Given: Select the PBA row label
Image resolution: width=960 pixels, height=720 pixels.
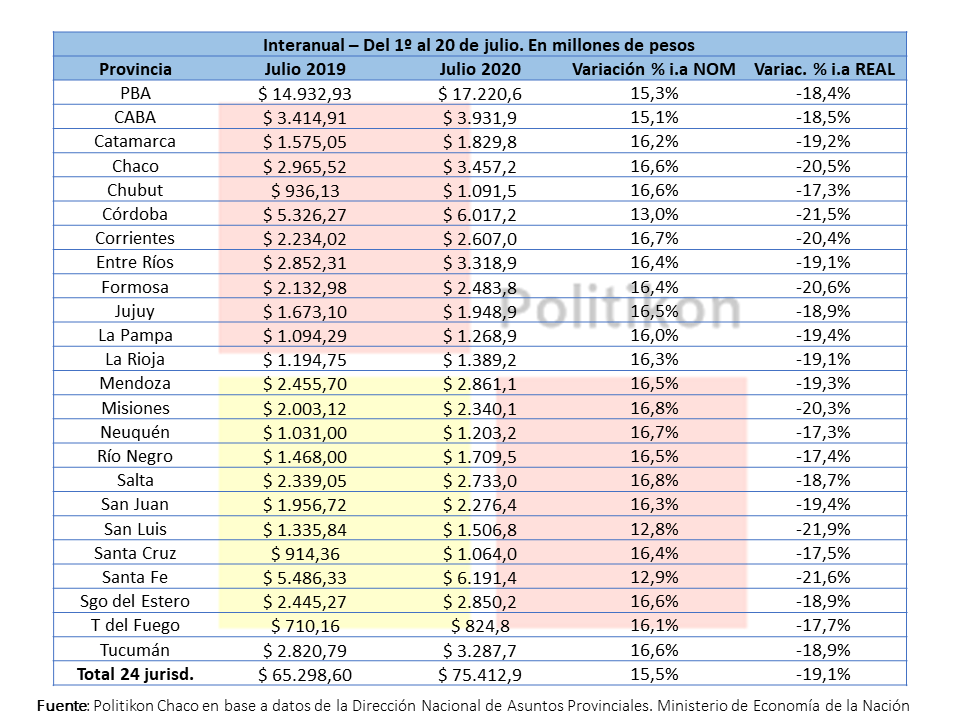Looking at the screenshot, I should coord(135,93).
